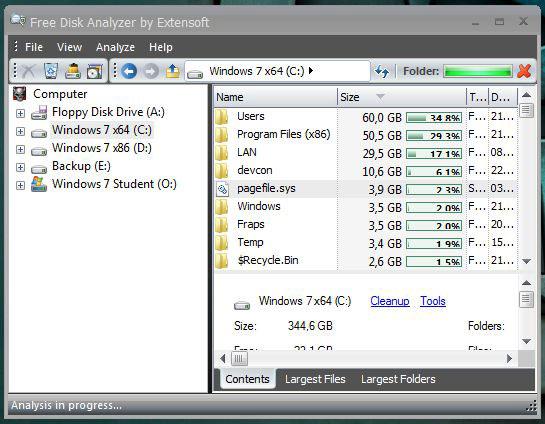Select the Windows row in list
Viewport: 545px width, 424px height.
365,207
